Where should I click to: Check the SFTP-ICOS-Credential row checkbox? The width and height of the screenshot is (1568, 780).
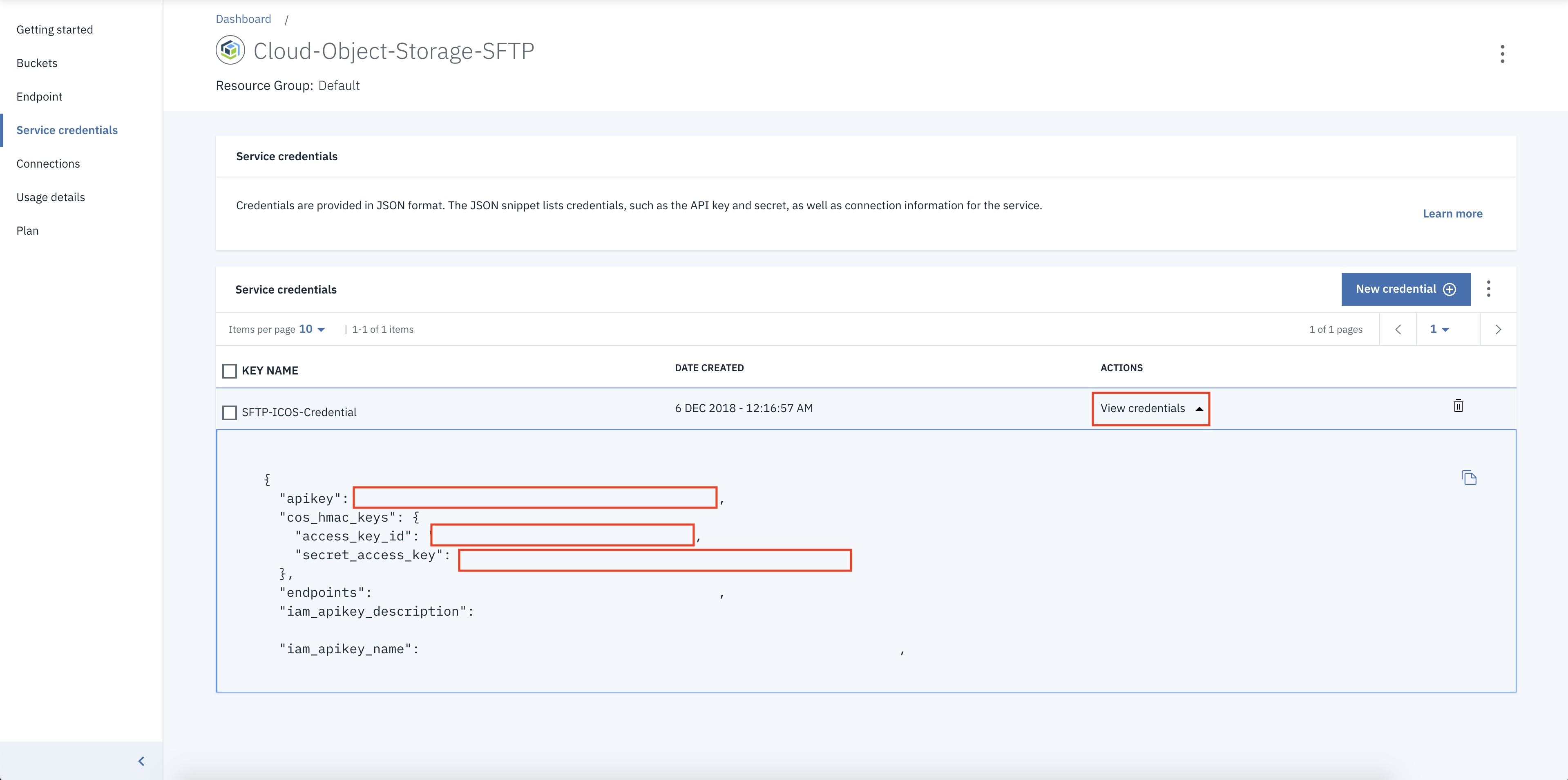230,413
